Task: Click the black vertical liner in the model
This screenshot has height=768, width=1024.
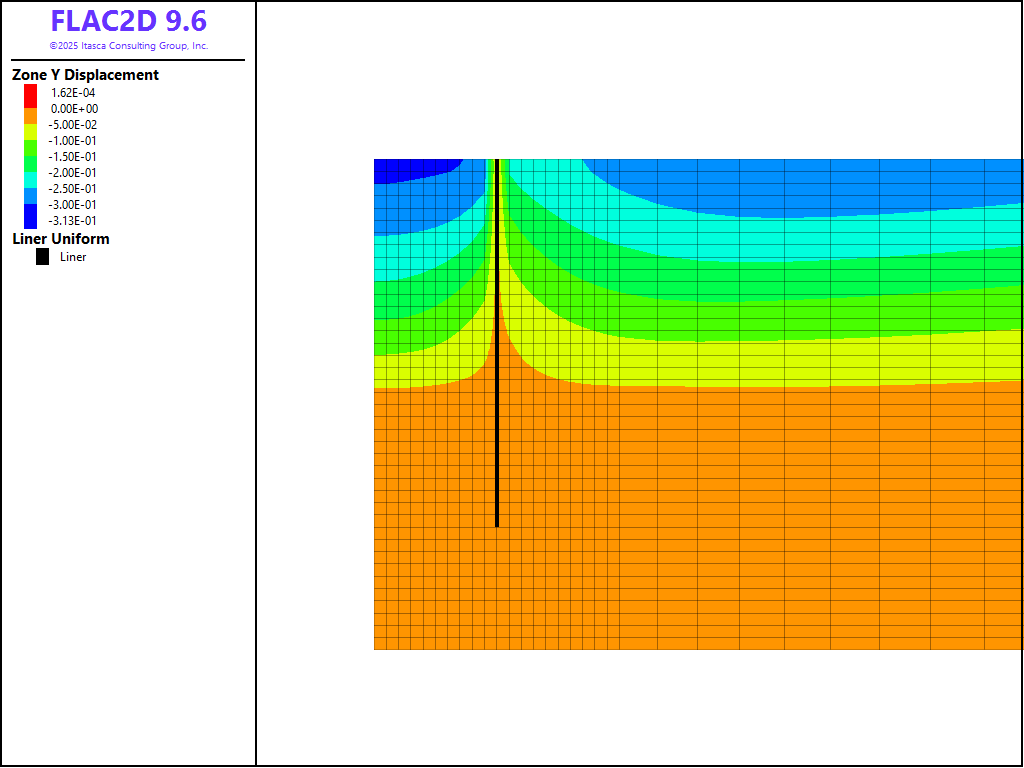Action: pyautogui.click(x=497, y=400)
